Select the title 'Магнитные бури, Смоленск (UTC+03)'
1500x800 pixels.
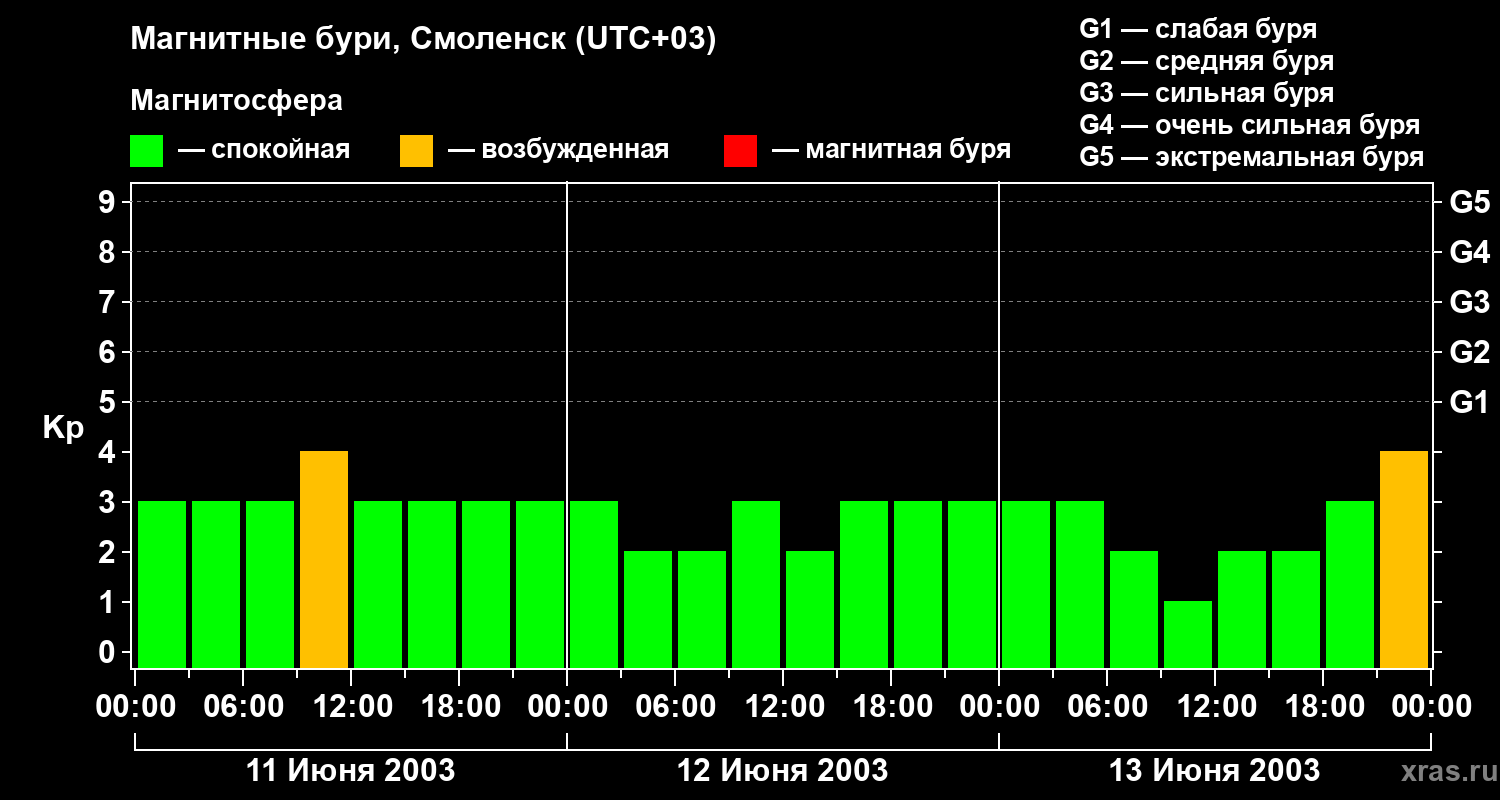(x=424, y=41)
